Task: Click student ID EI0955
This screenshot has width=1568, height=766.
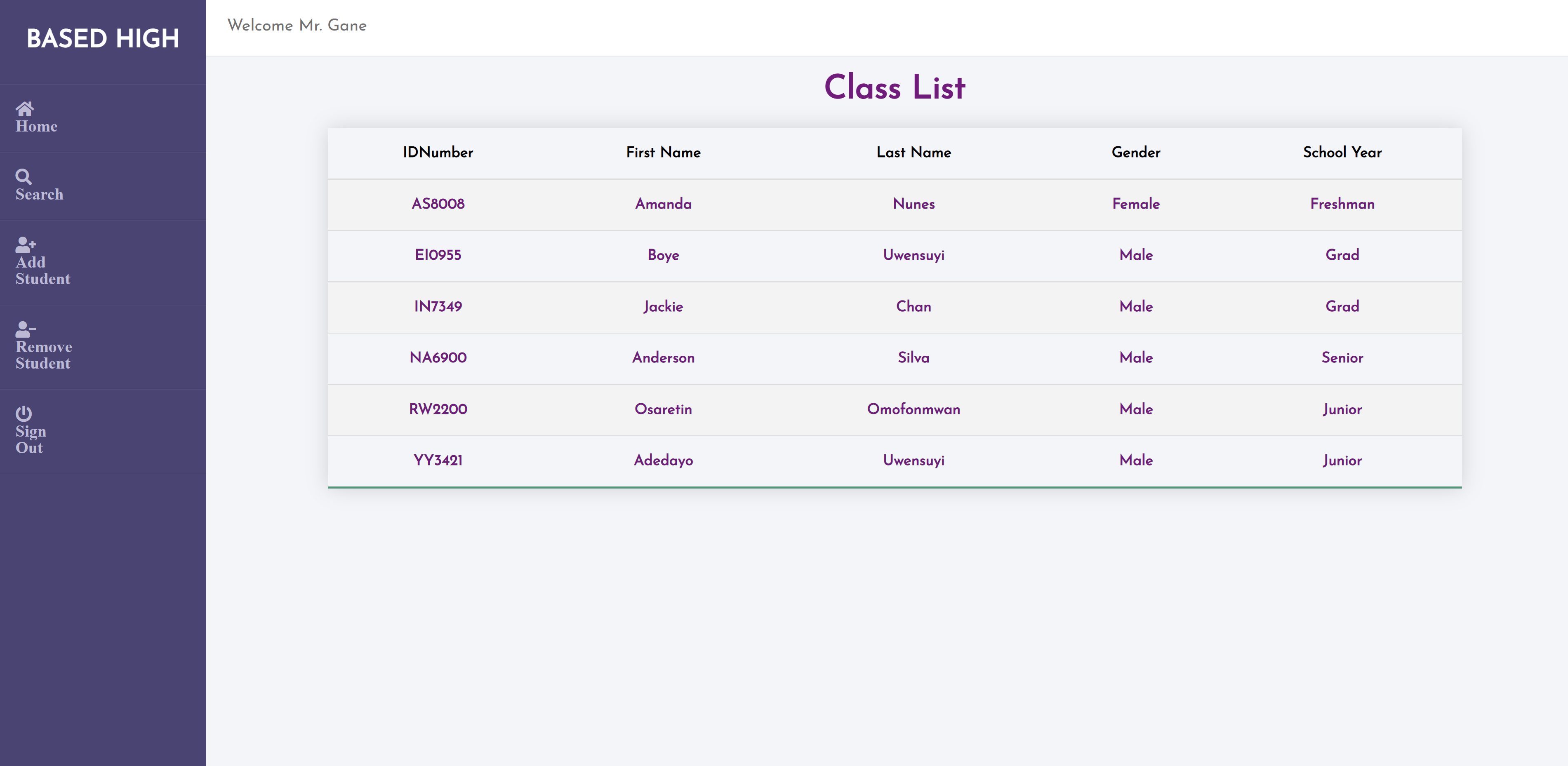Action: (x=438, y=256)
